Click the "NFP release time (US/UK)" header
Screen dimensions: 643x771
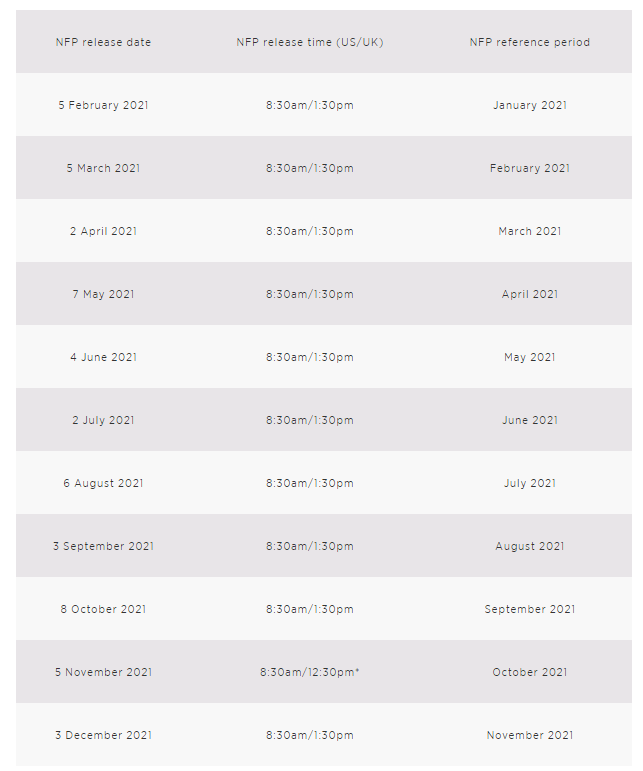309,42
